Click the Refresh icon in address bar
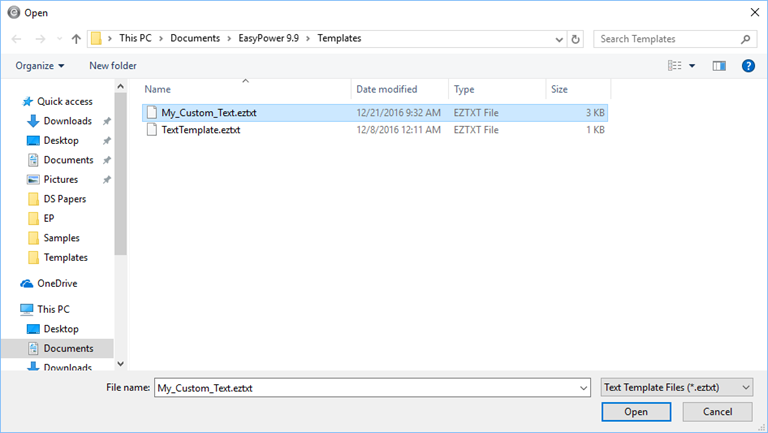Viewport: 768px width, 433px height. click(x=575, y=39)
